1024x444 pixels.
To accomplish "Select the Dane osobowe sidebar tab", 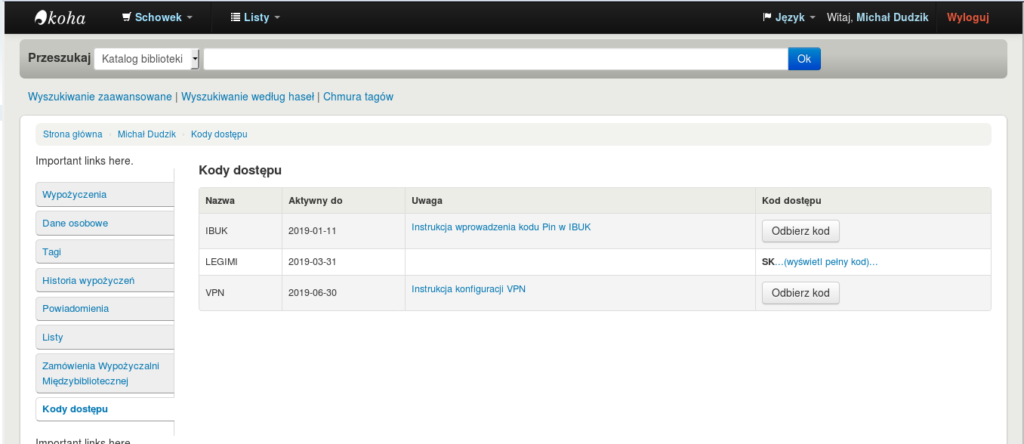I will (76, 223).
